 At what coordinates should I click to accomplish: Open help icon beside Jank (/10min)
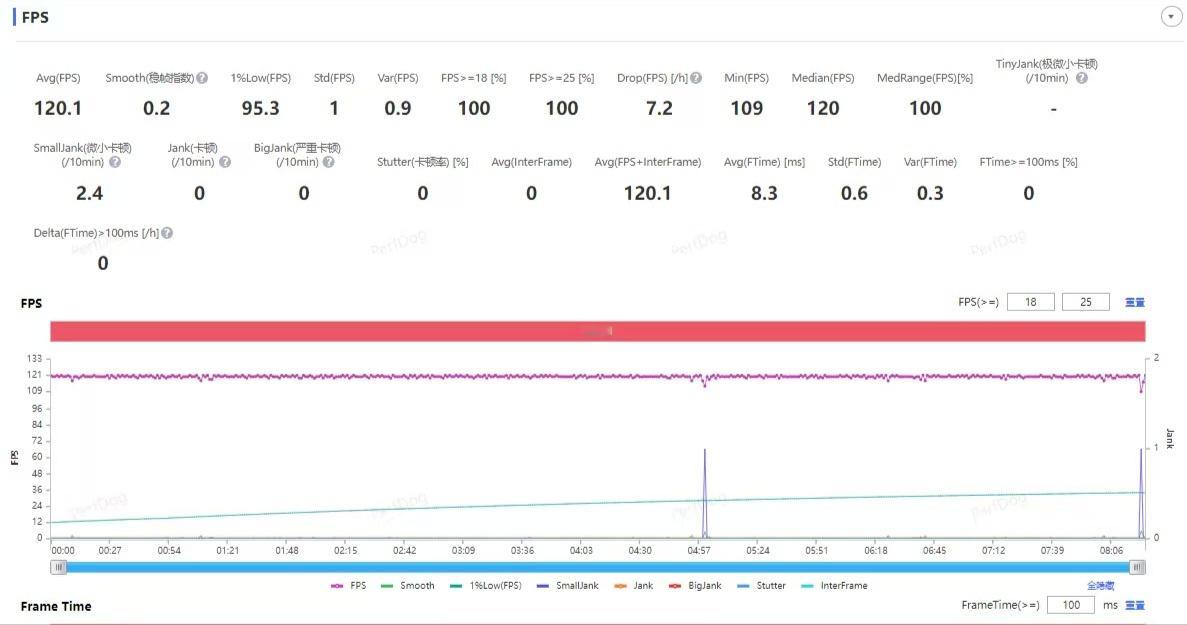225,162
